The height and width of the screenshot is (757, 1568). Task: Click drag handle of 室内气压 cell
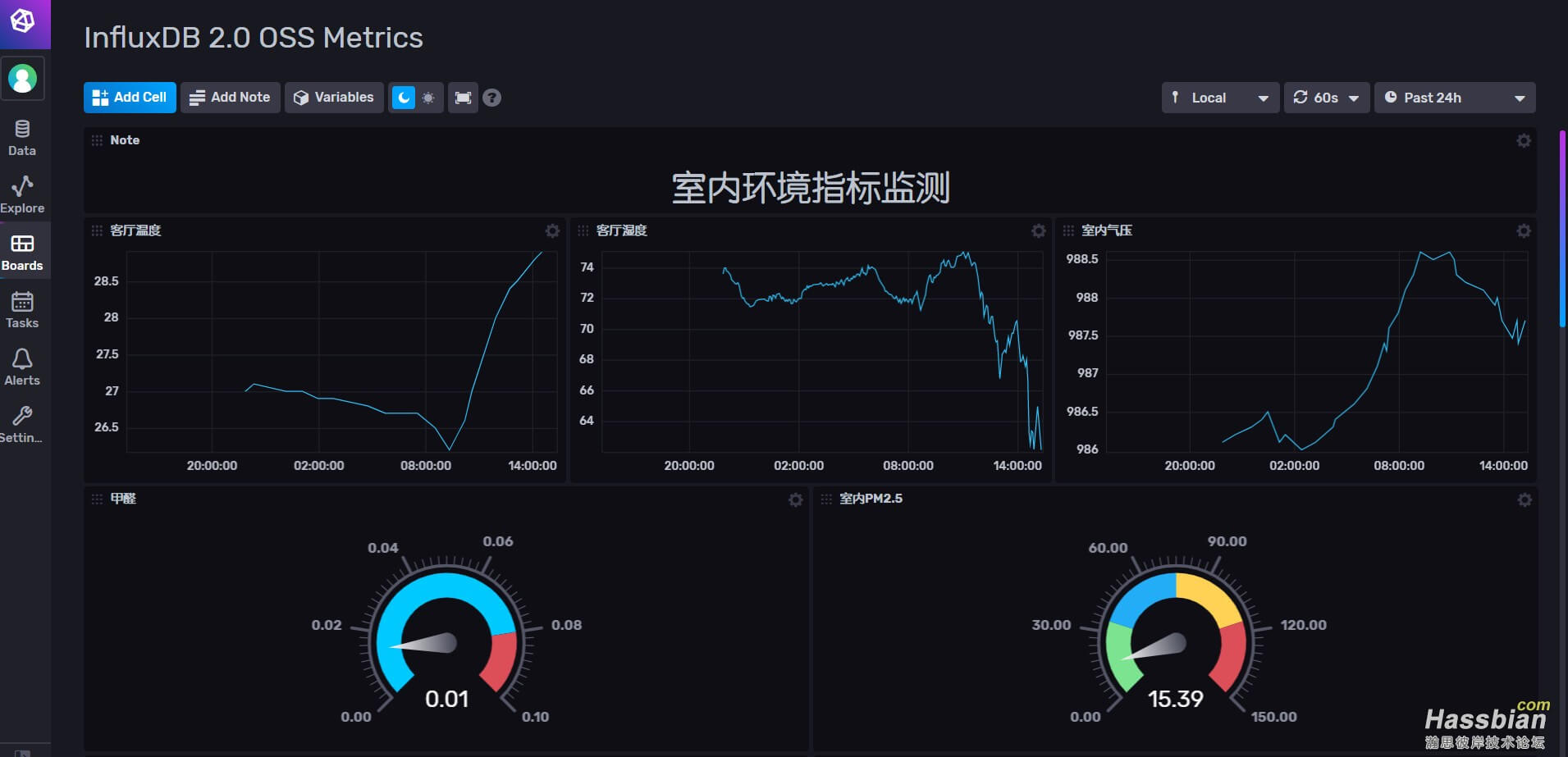tap(1068, 230)
